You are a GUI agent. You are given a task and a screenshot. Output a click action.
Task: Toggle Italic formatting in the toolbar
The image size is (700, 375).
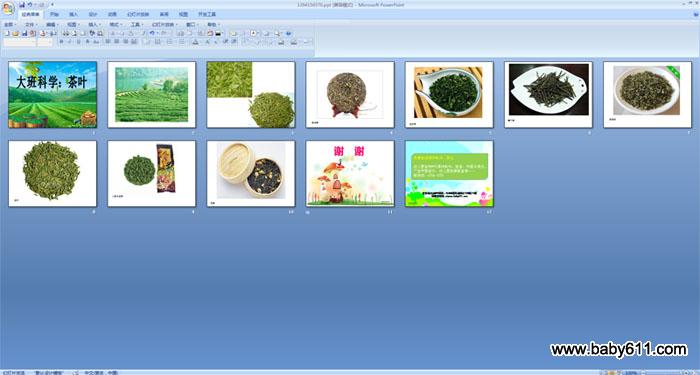click(x=70, y=42)
